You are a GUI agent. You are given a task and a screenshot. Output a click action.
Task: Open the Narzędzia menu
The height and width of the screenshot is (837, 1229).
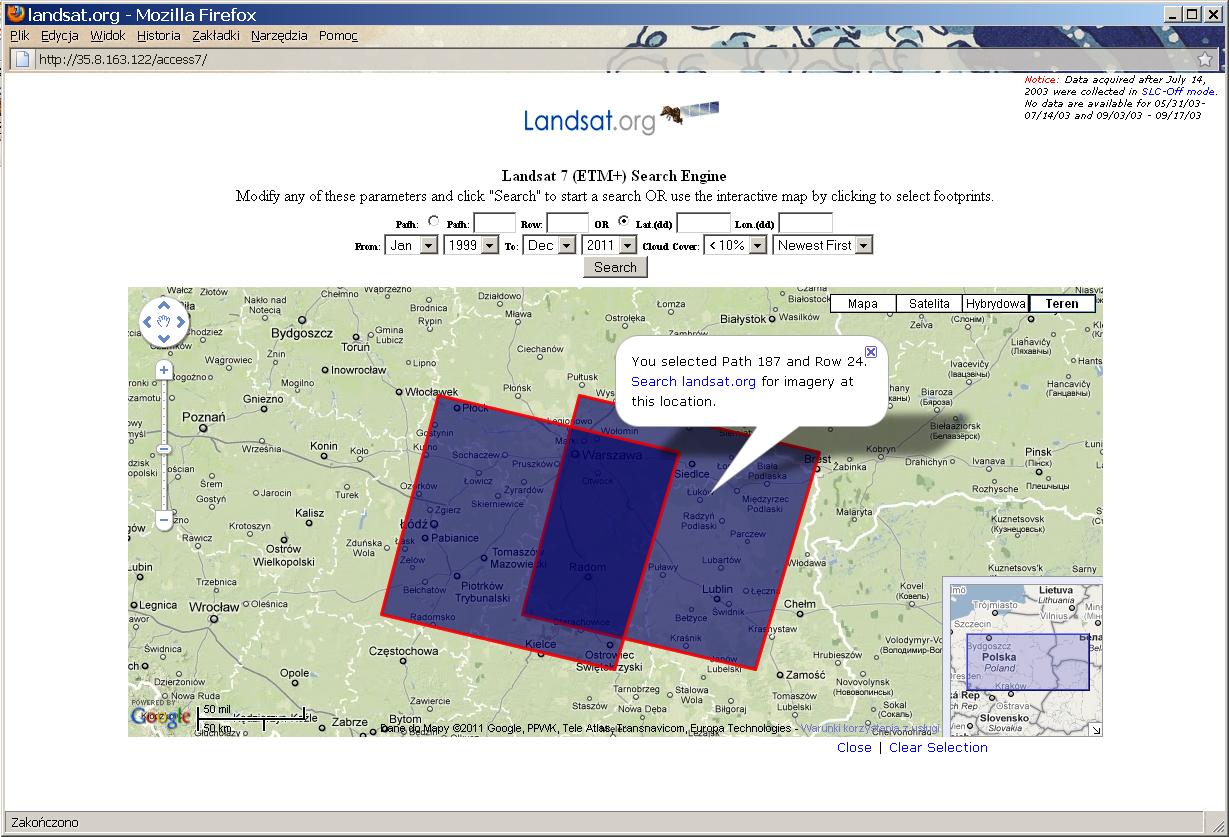[x=280, y=35]
